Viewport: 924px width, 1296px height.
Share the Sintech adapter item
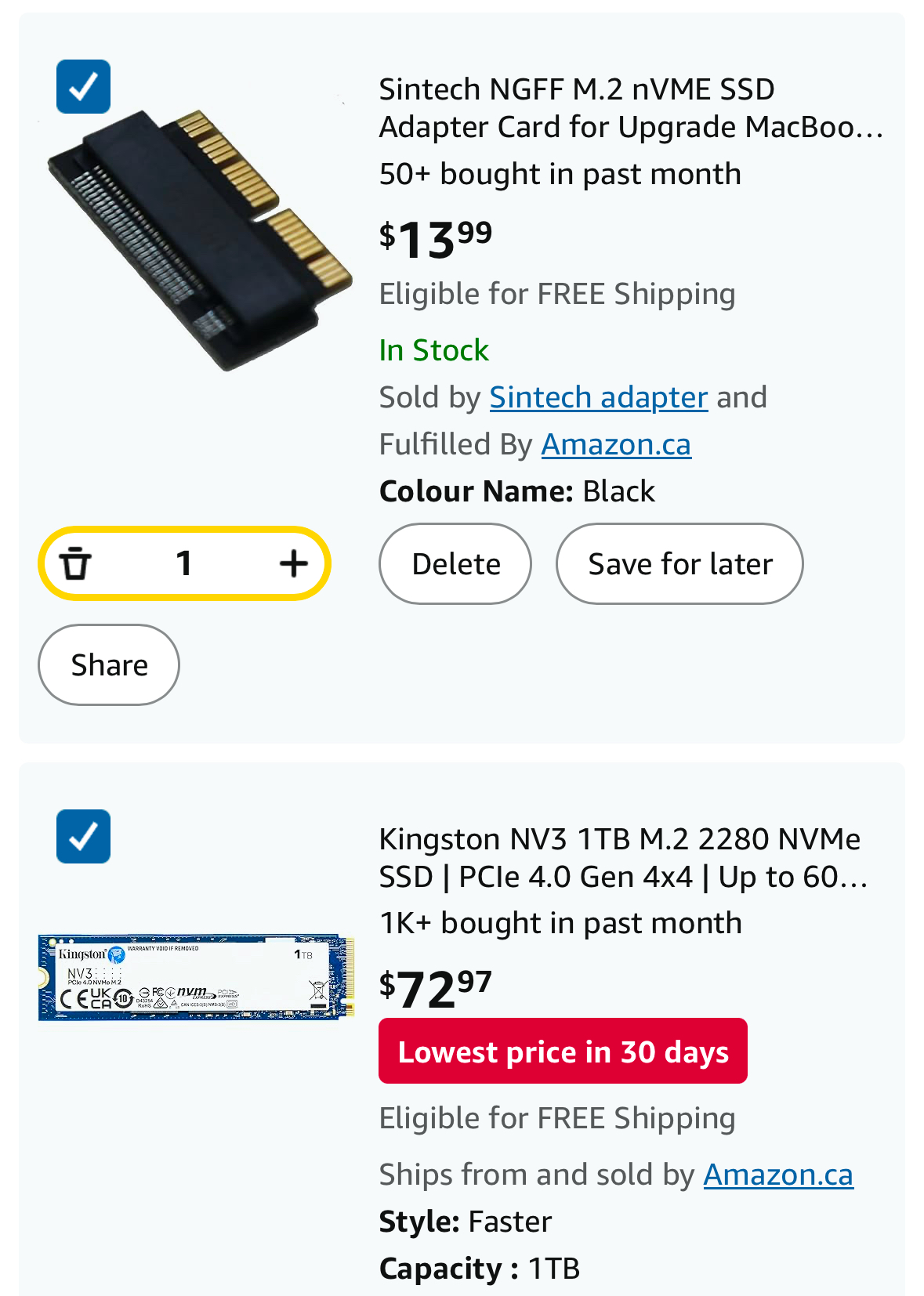(x=109, y=665)
